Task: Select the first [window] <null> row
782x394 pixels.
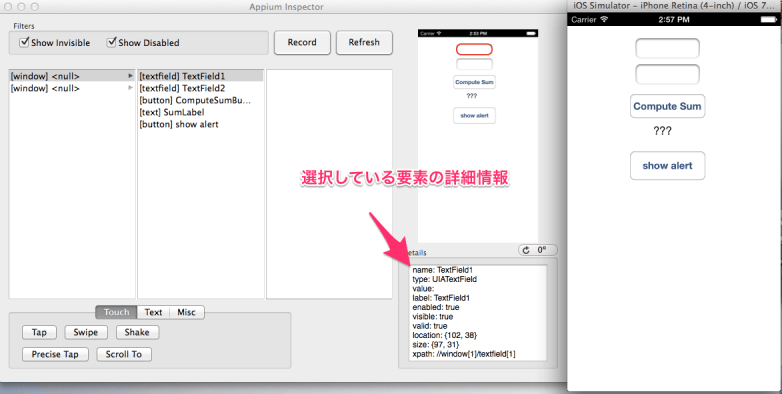Action: [72, 76]
